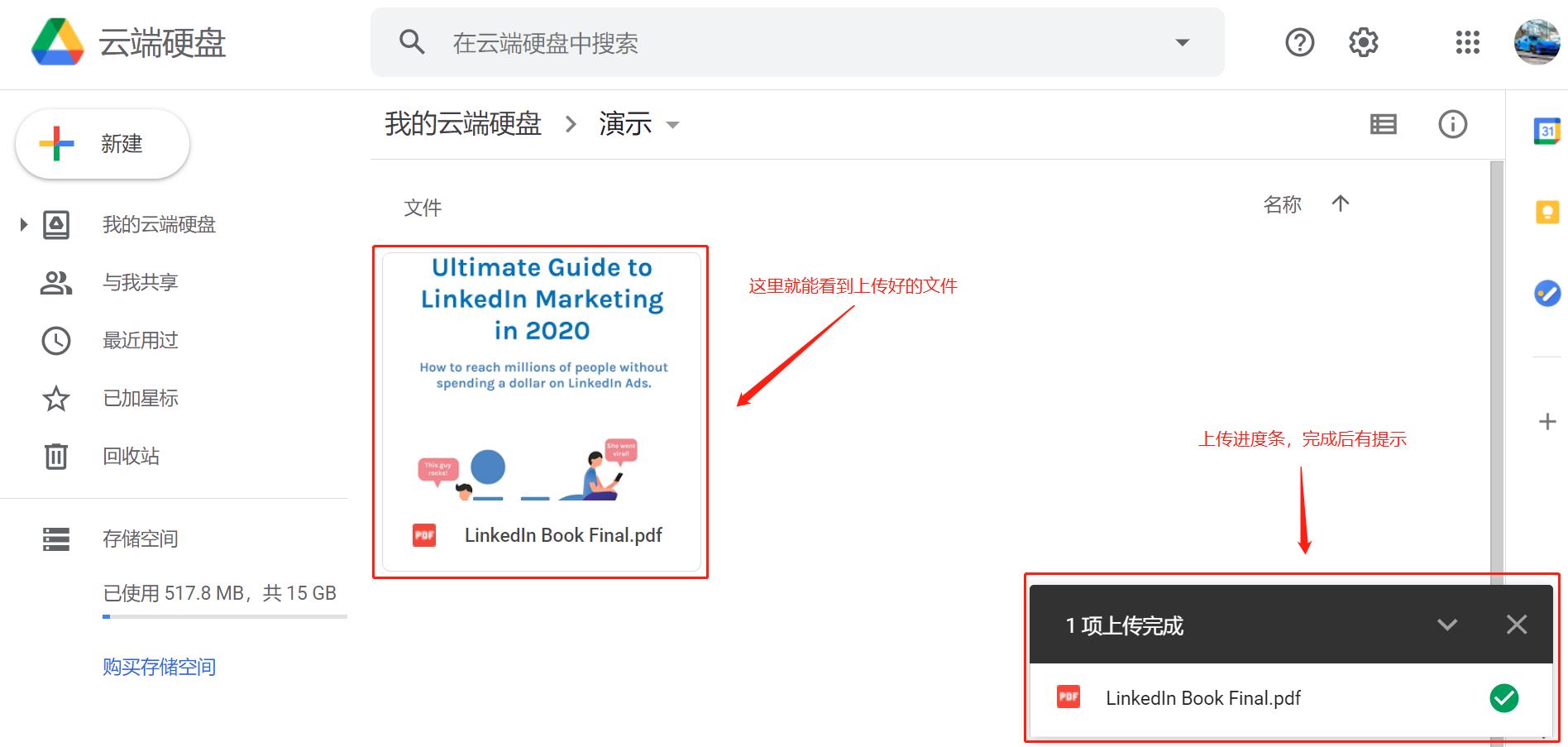
Task: Click the PDF icon on the file card
Action: coord(424,535)
